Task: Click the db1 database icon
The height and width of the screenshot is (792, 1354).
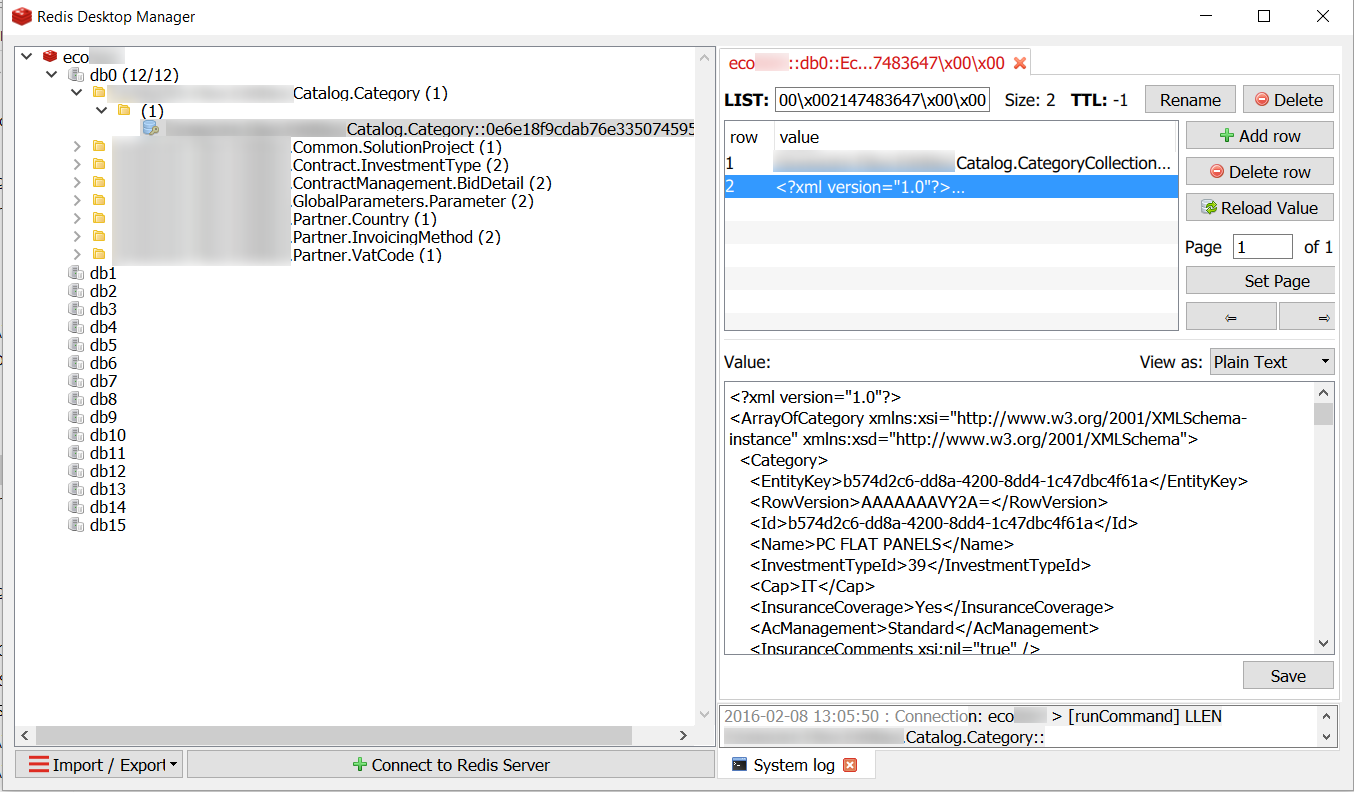Action: [x=75, y=273]
